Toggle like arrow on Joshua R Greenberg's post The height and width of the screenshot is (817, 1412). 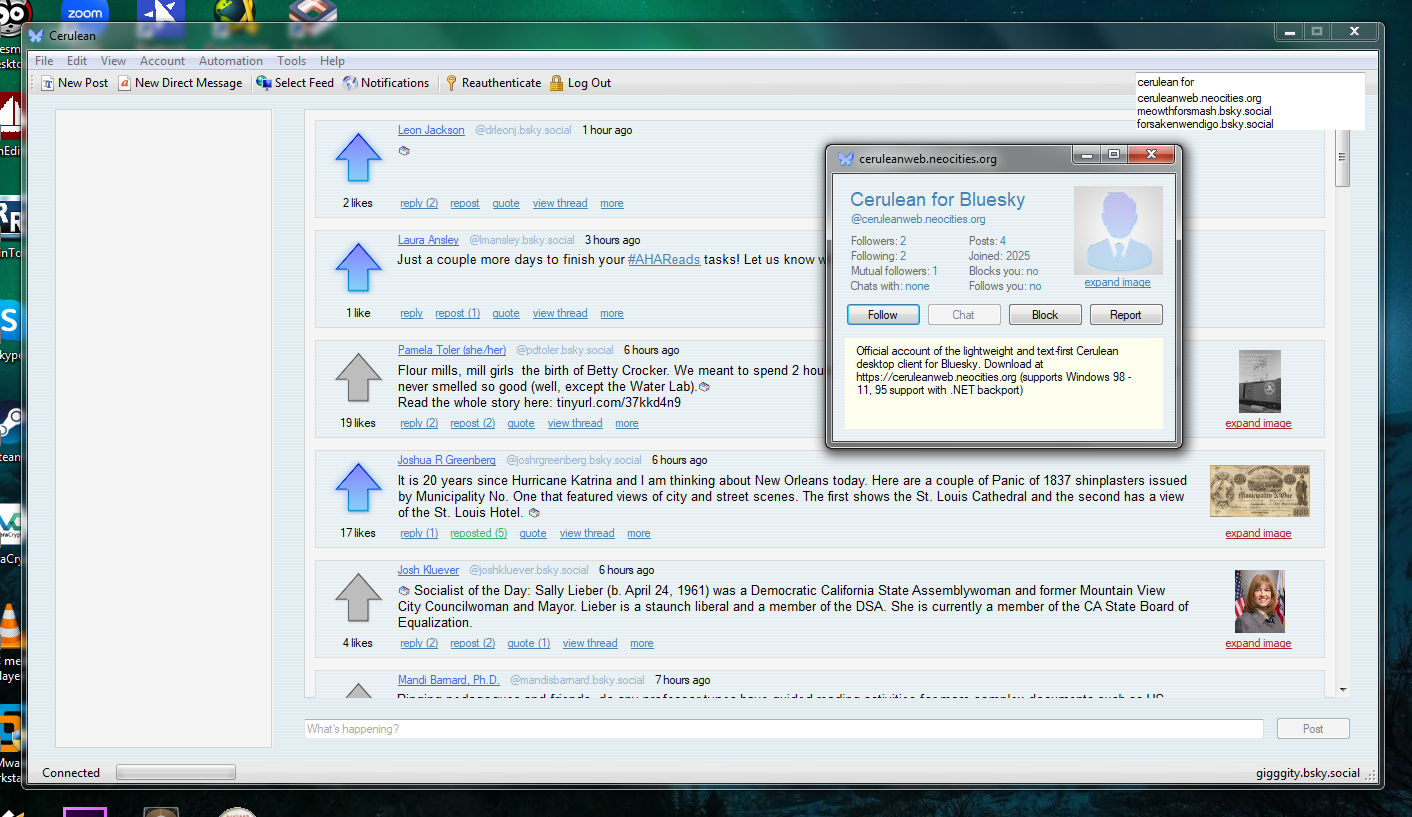click(358, 488)
